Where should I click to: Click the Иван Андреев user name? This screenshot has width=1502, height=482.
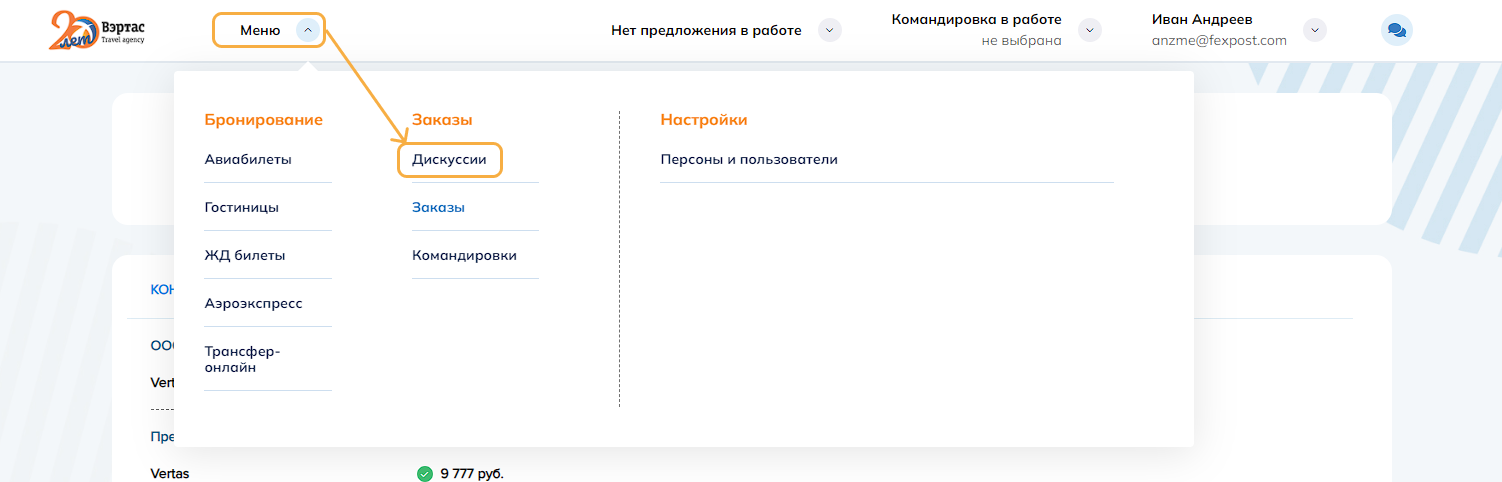tap(1201, 20)
